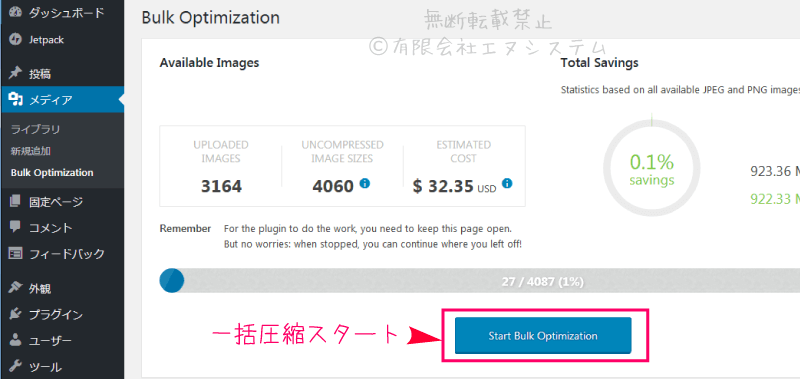
Task: Select Bulk Optimization submenu link
Action: 52,172
